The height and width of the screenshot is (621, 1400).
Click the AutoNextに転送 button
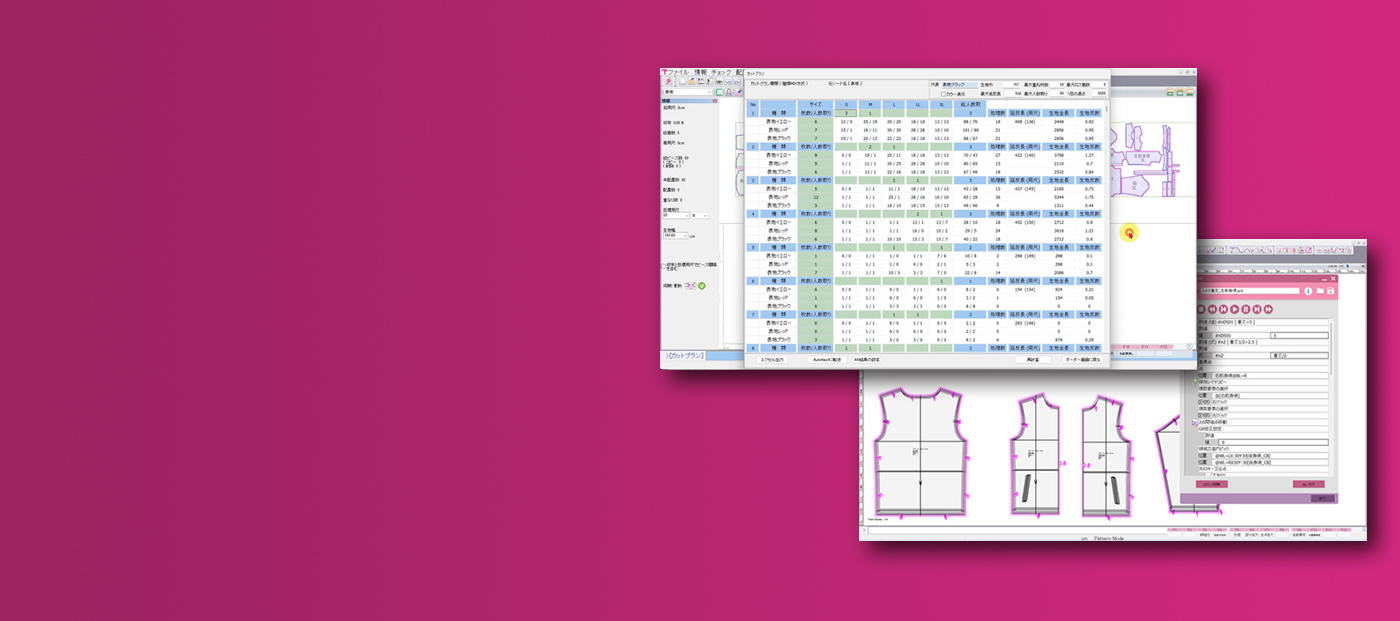click(x=827, y=359)
